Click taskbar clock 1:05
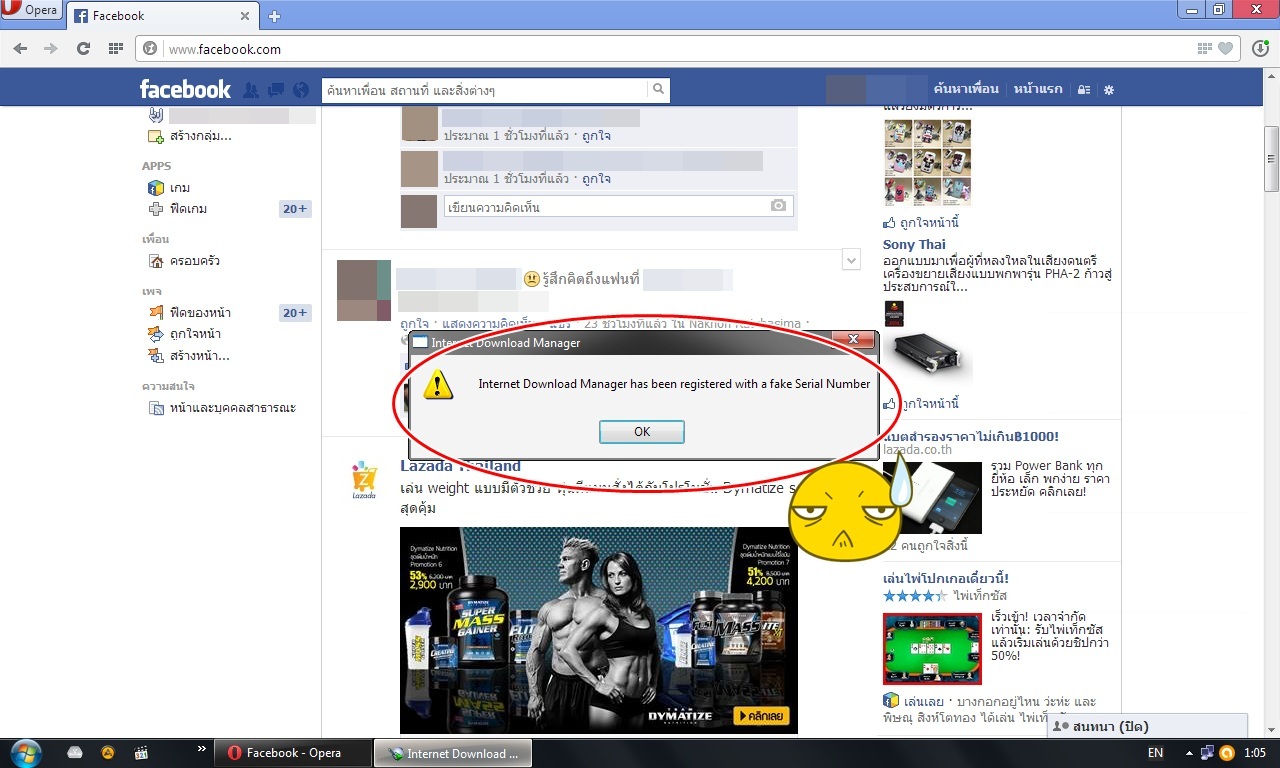Image resolution: width=1280 pixels, height=768 pixels. (1255, 753)
